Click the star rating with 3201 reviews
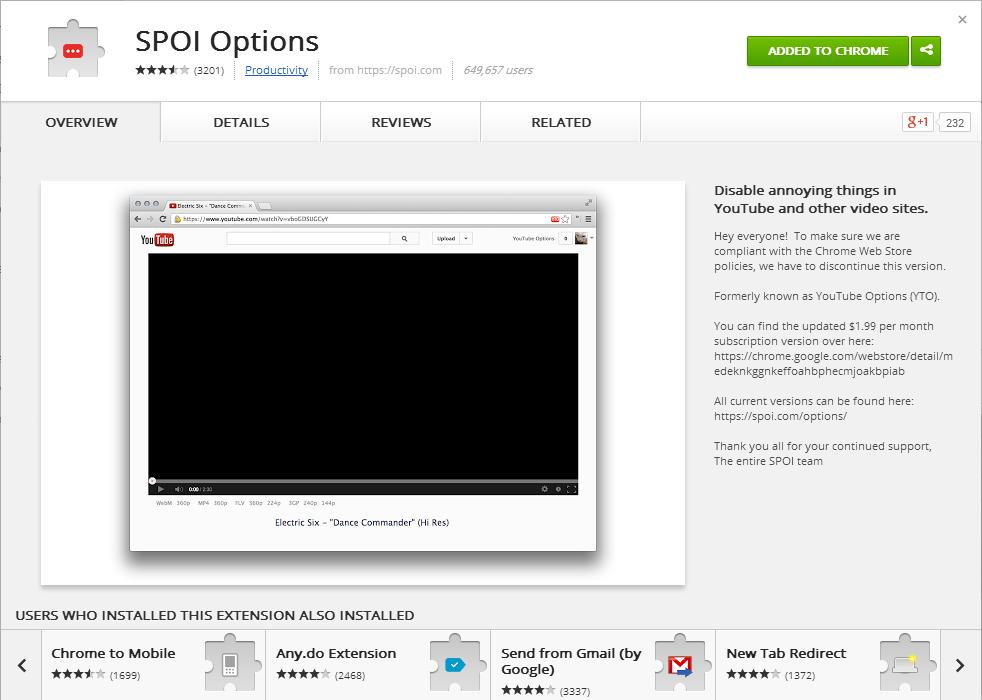The width and height of the screenshot is (982, 700). pos(179,70)
